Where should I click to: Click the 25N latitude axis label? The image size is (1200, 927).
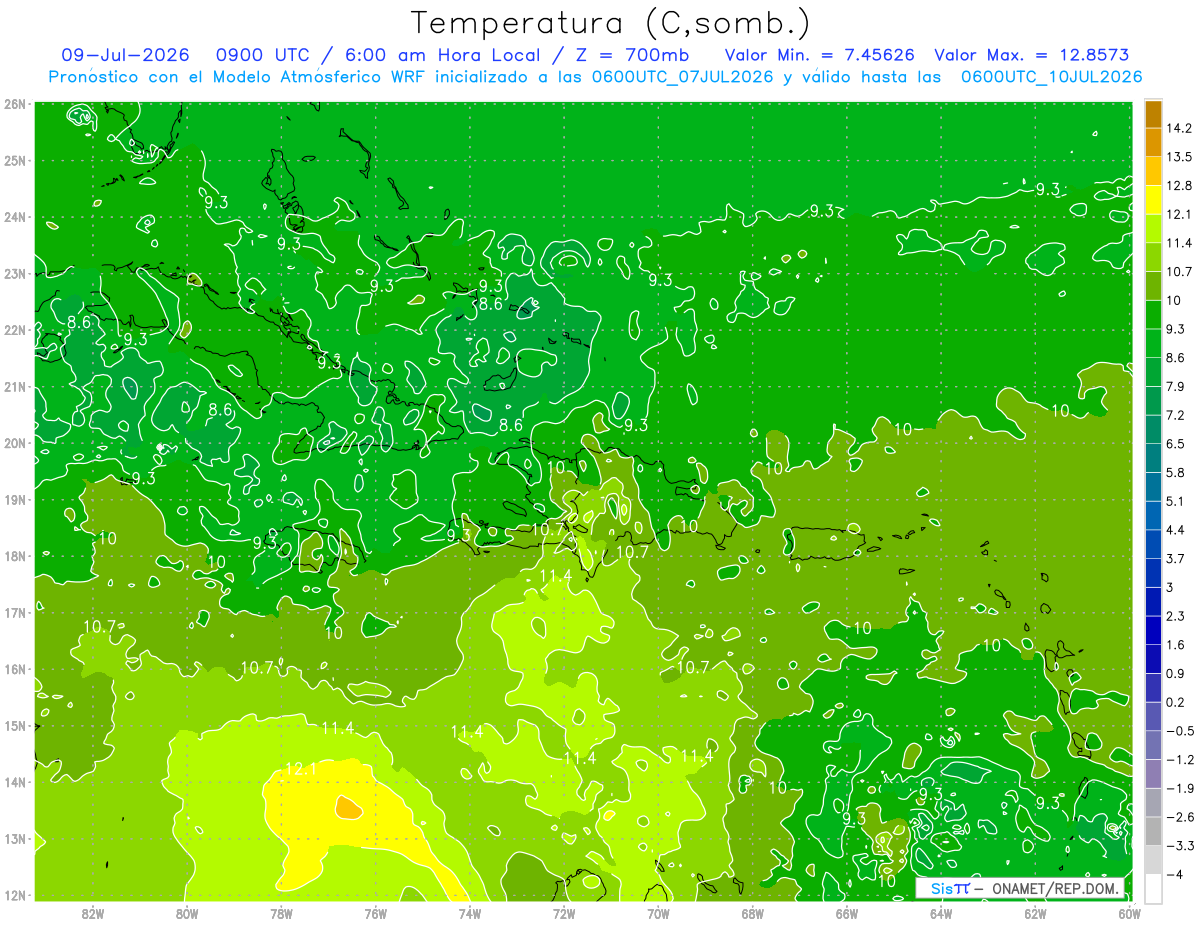coord(14,160)
